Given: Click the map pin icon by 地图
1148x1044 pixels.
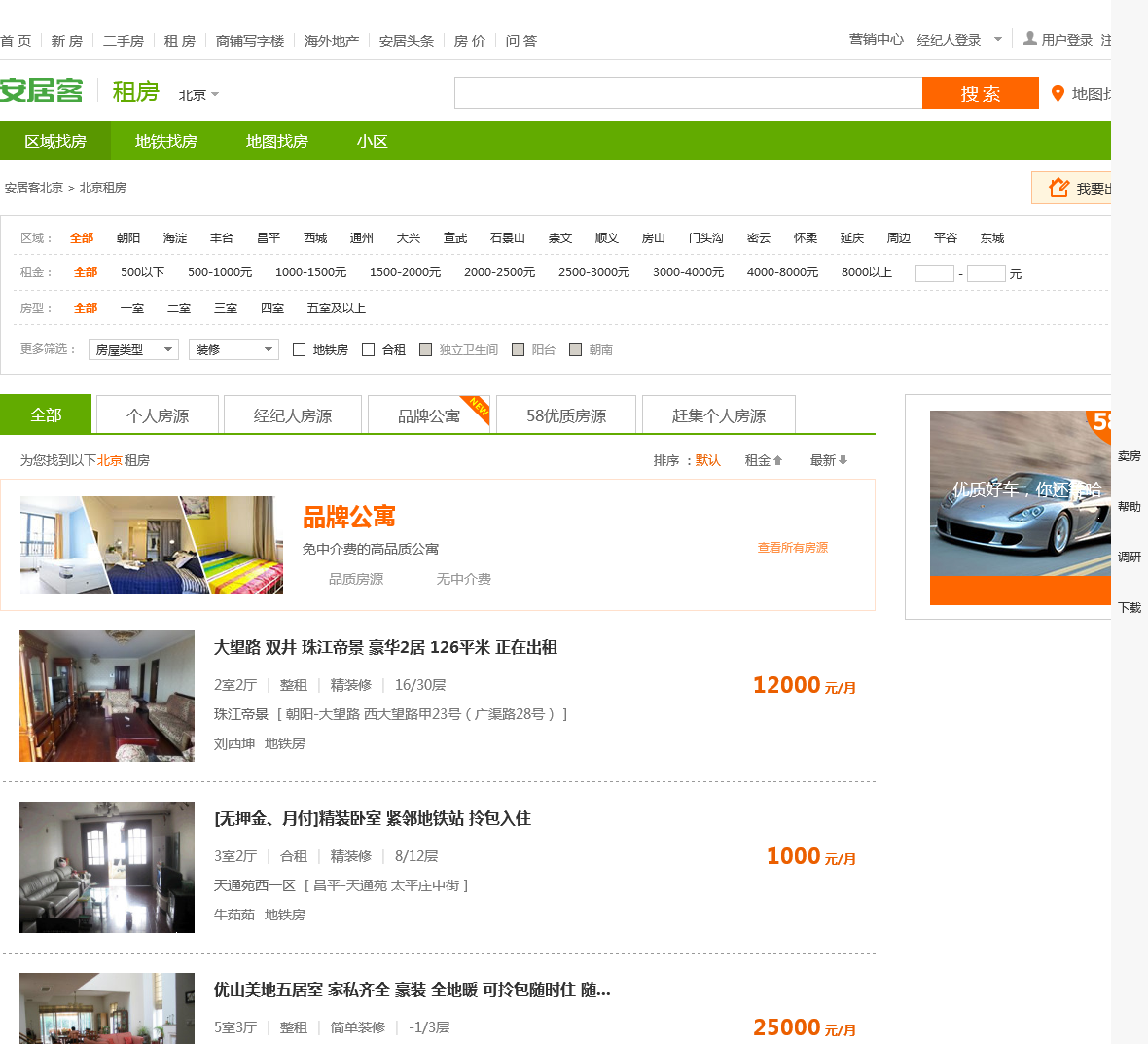Looking at the screenshot, I should tap(1058, 93).
